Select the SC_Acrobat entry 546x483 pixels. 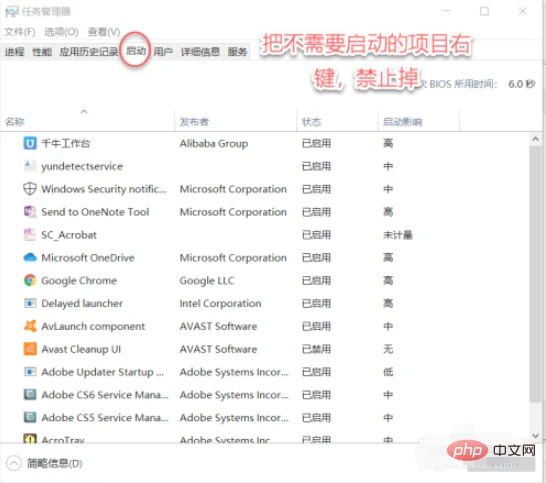tap(69, 235)
